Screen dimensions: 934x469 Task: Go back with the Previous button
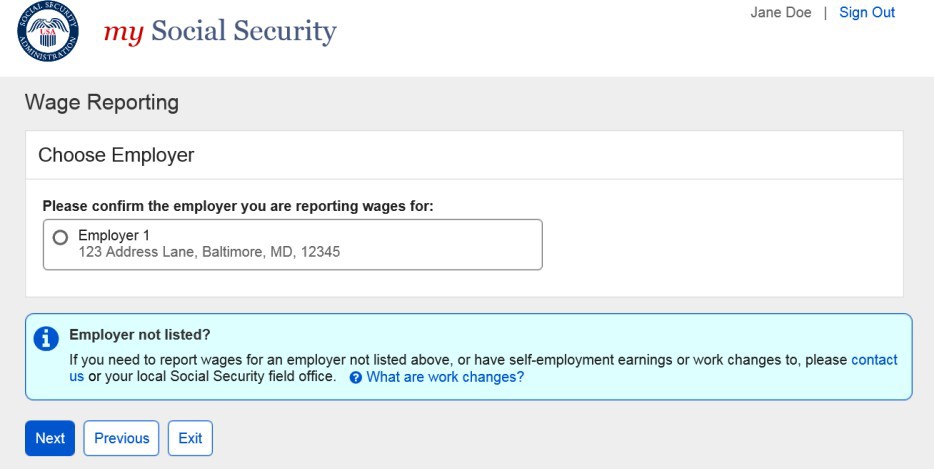pos(122,438)
